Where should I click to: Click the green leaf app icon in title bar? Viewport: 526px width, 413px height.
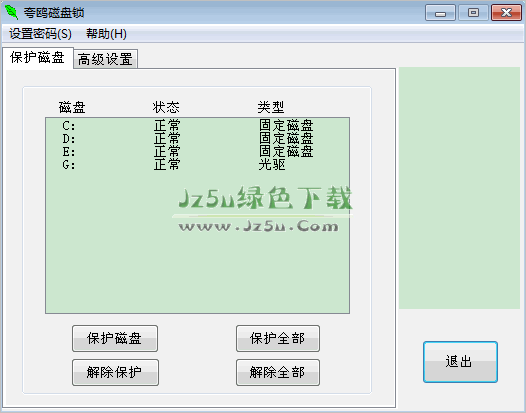click(x=11, y=12)
